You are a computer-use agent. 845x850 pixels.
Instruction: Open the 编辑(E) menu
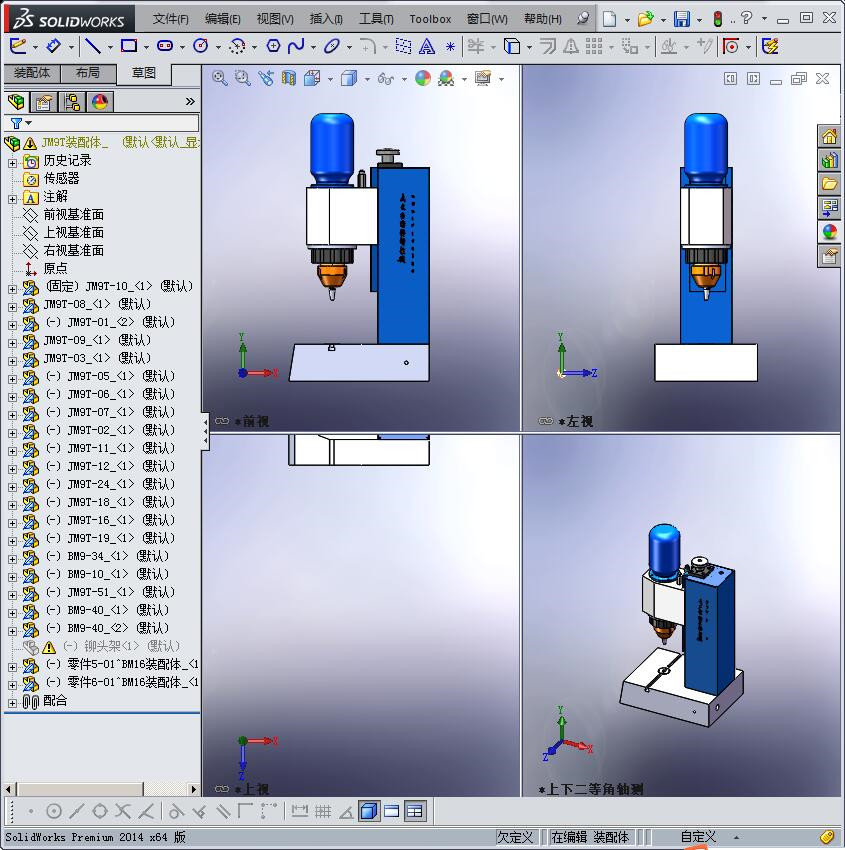click(x=222, y=19)
